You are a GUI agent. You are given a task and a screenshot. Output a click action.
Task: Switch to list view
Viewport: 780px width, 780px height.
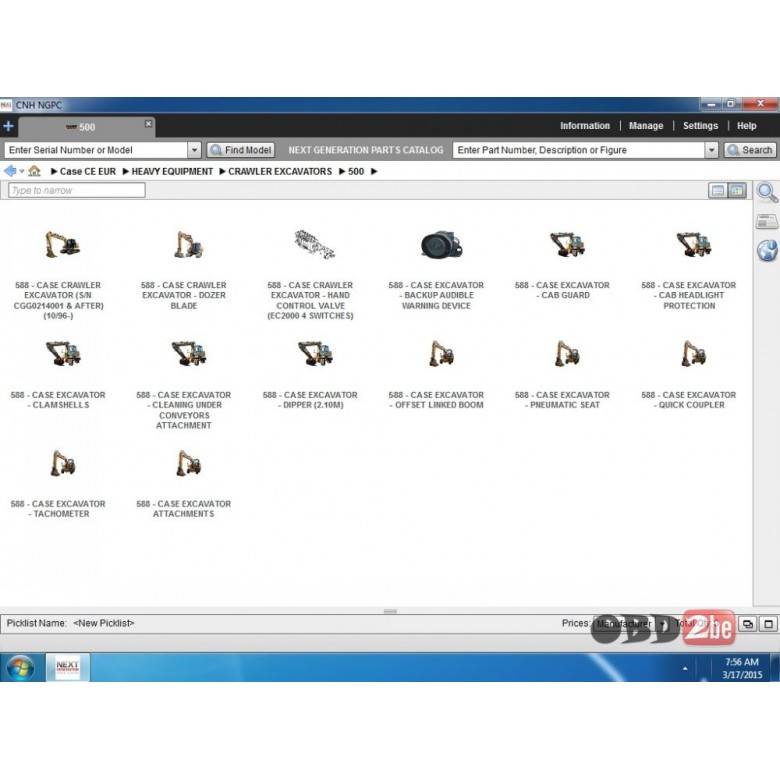717,190
